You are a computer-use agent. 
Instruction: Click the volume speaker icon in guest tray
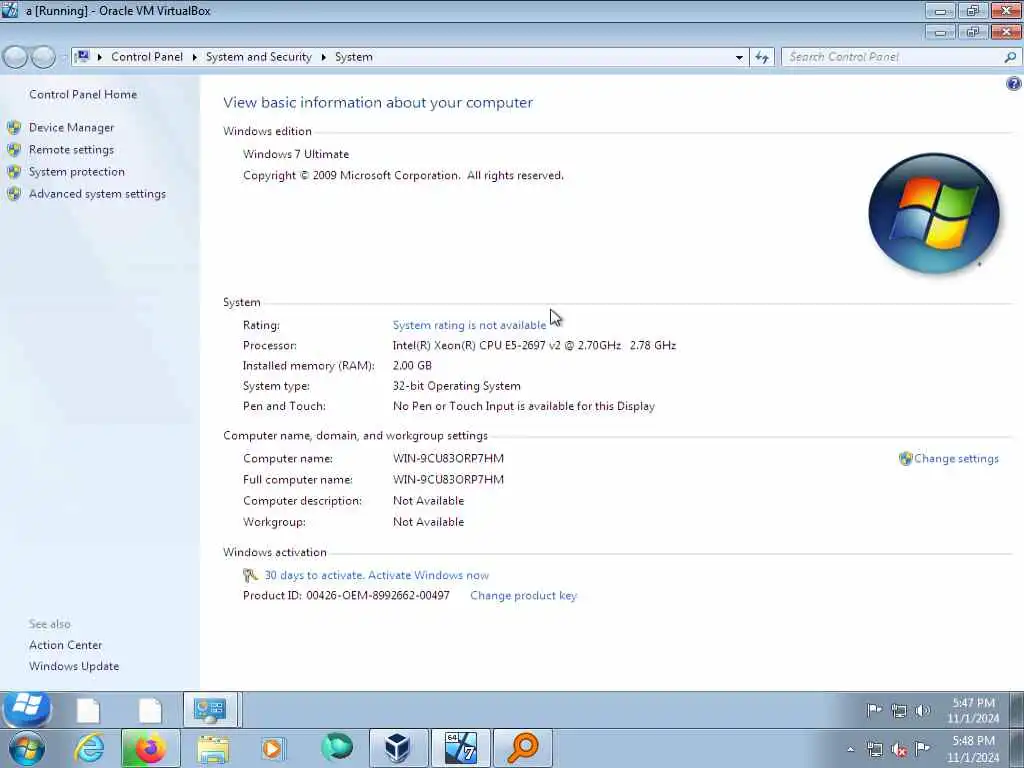click(922, 711)
